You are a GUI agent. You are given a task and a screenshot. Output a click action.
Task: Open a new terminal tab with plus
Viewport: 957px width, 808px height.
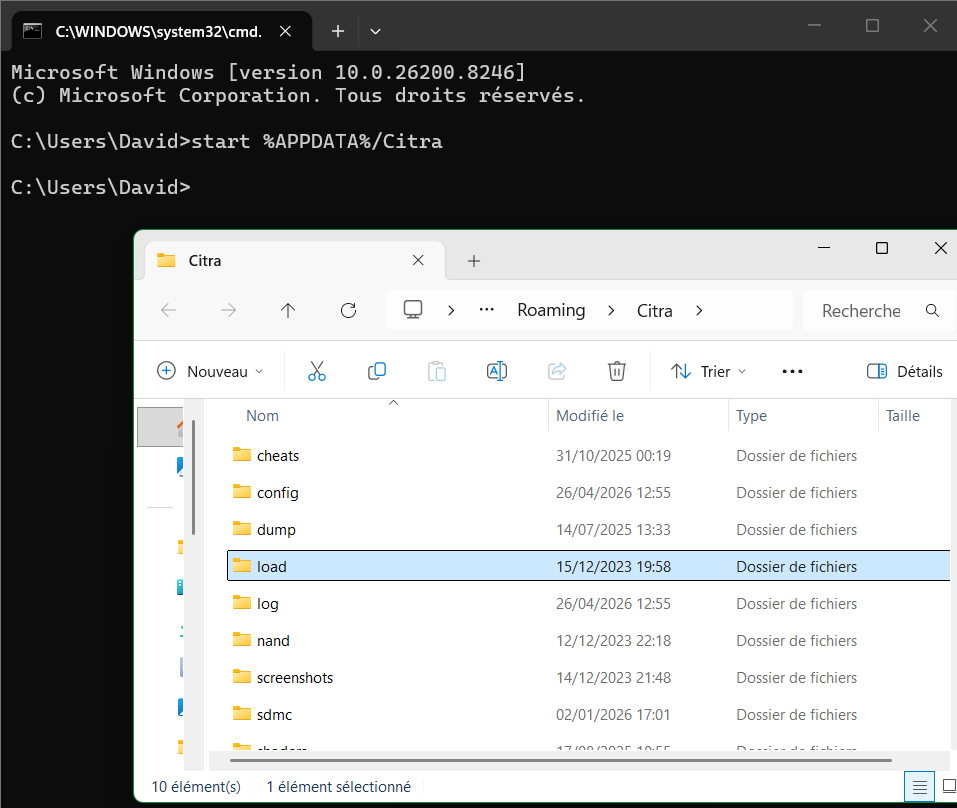tap(338, 31)
